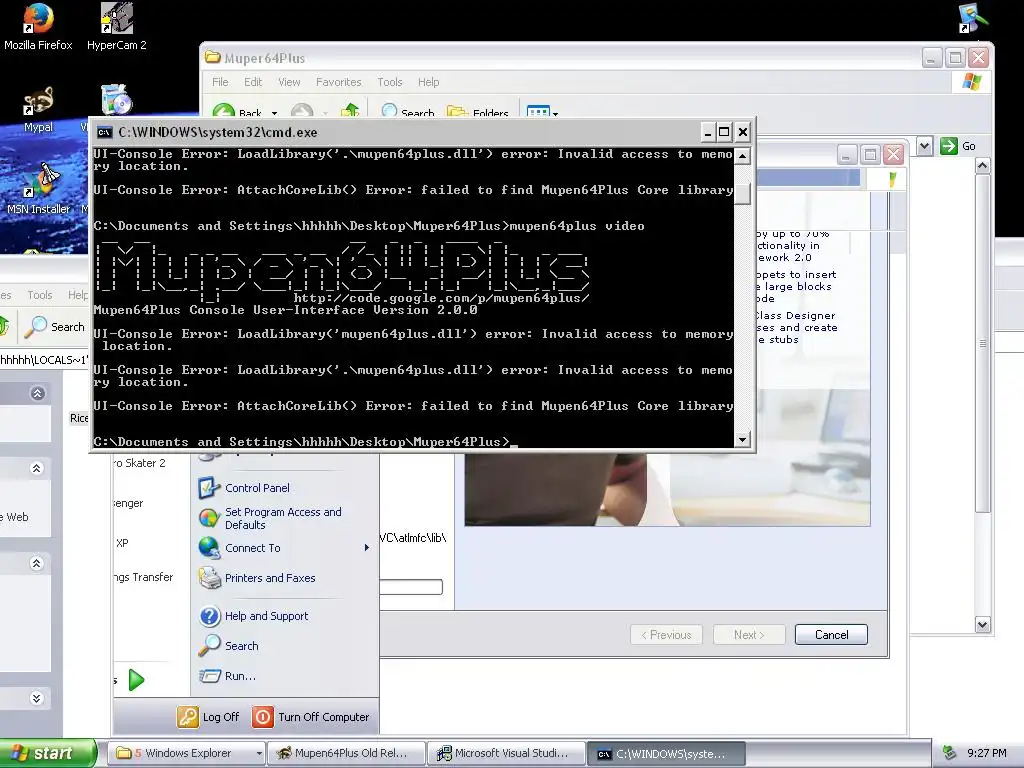Switch to Microsoft Visual Studio taskbar item
Image resolution: width=1024 pixels, height=768 pixels.
click(x=505, y=753)
